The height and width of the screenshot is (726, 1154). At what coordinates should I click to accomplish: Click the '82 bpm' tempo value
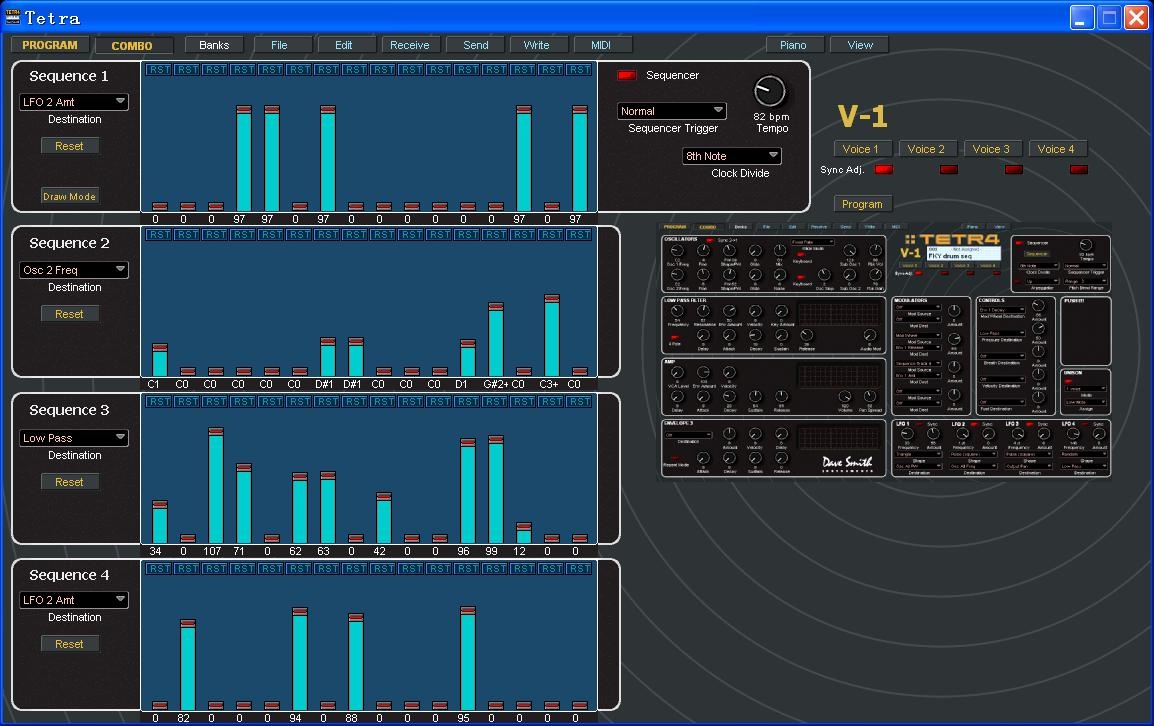771,116
